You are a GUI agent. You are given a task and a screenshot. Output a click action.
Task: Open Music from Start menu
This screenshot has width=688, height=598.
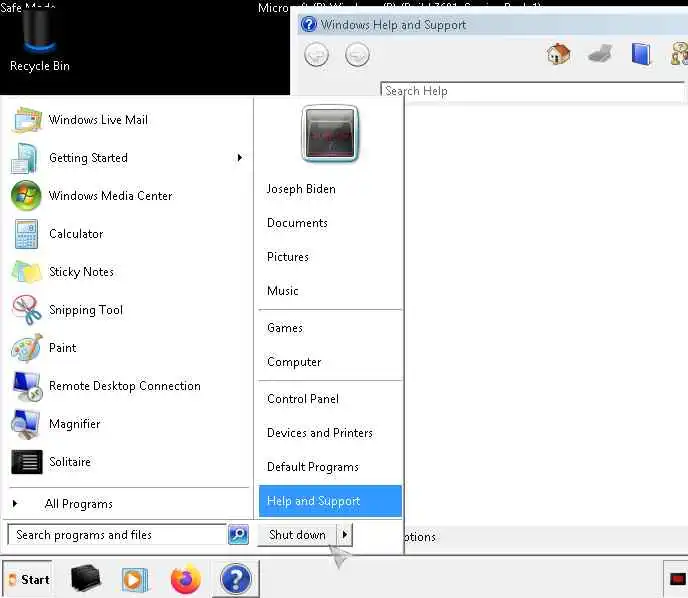coord(283,290)
